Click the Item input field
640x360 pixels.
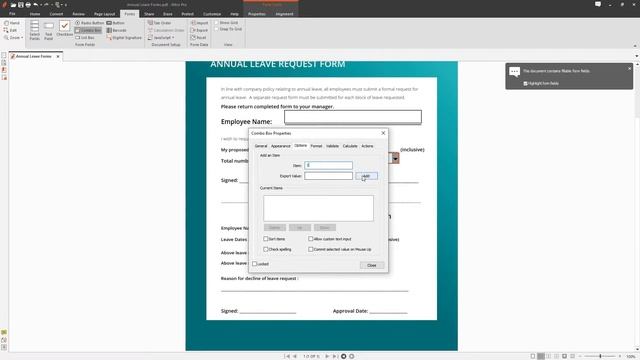pyautogui.click(x=328, y=165)
